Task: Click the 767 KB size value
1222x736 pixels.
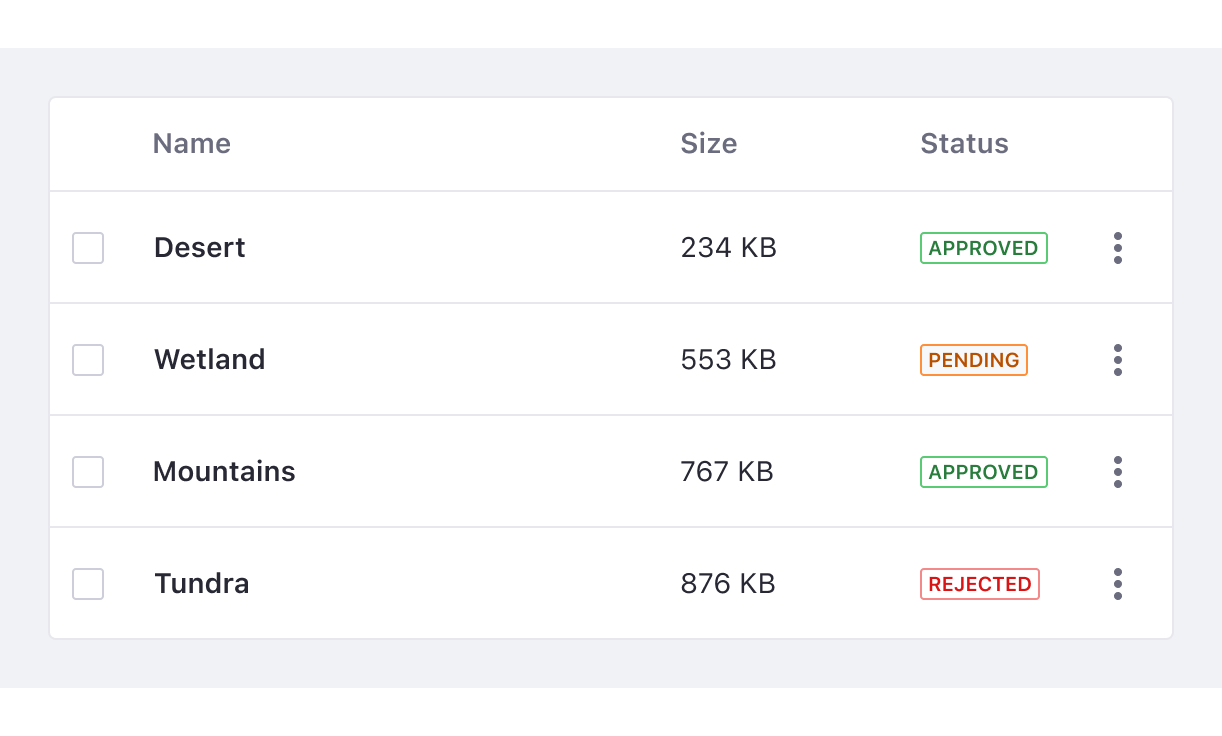Action: pyautogui.click(x=727, y=471)
